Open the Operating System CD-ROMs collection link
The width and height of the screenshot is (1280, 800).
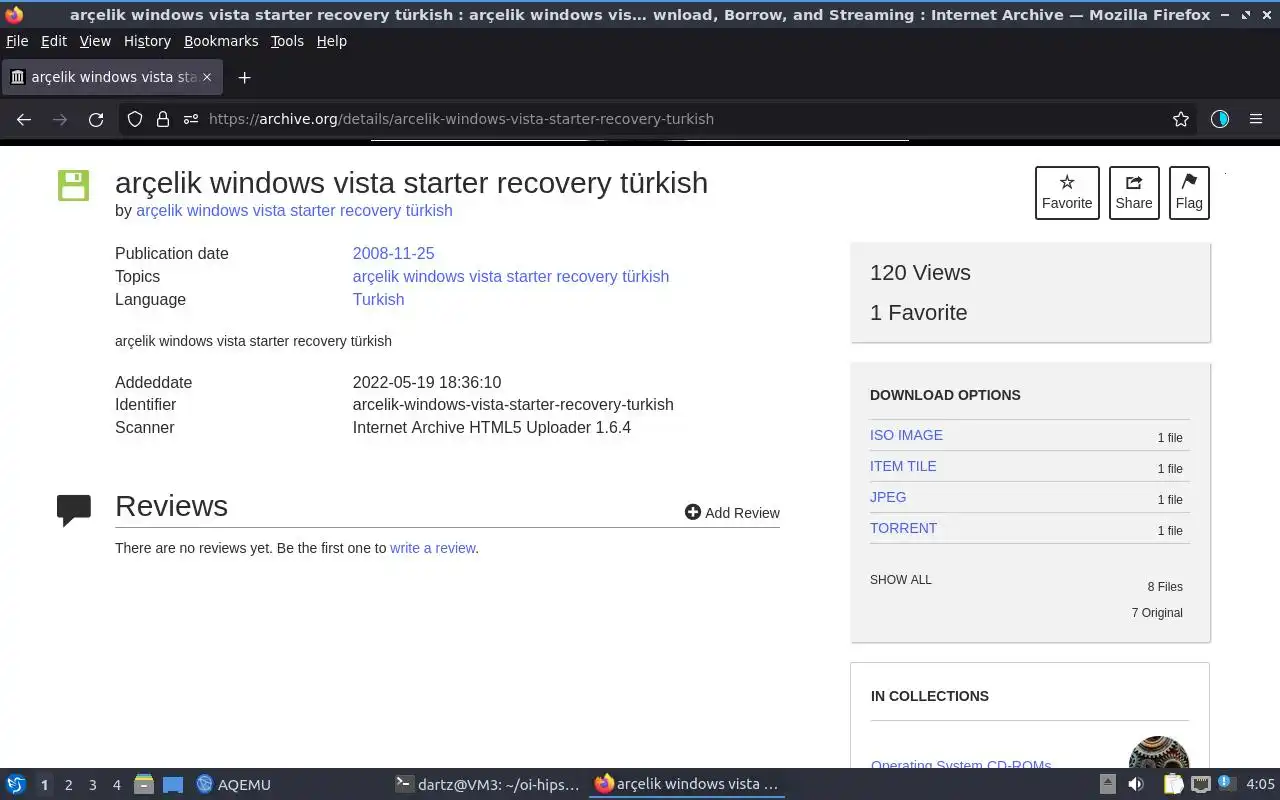click(961, 763)
